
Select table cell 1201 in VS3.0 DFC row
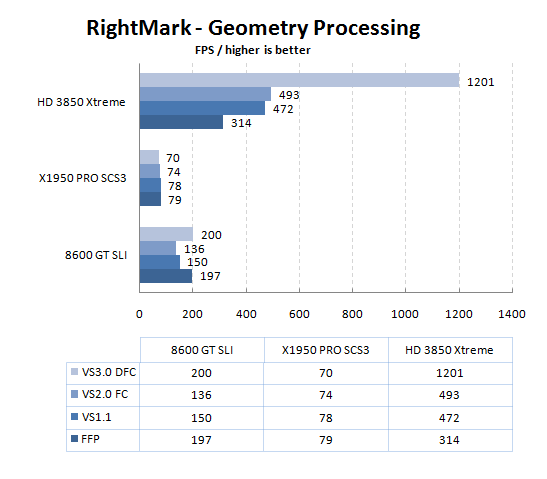point(450,373)
